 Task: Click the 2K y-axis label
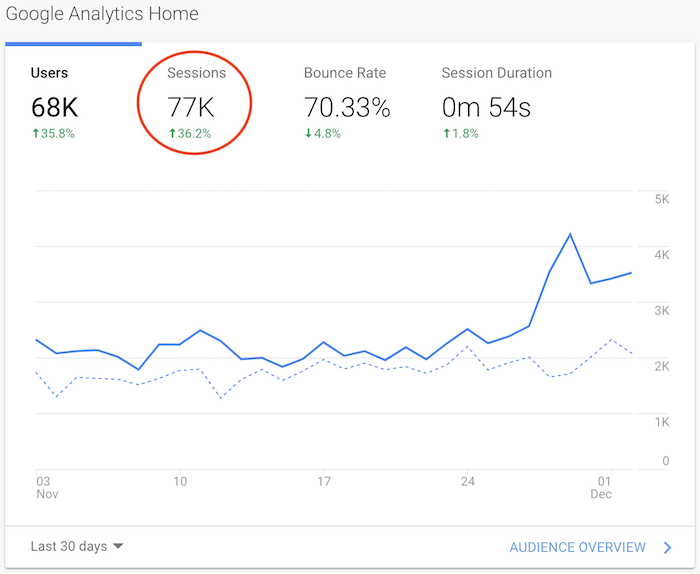[x=662, y=366]
